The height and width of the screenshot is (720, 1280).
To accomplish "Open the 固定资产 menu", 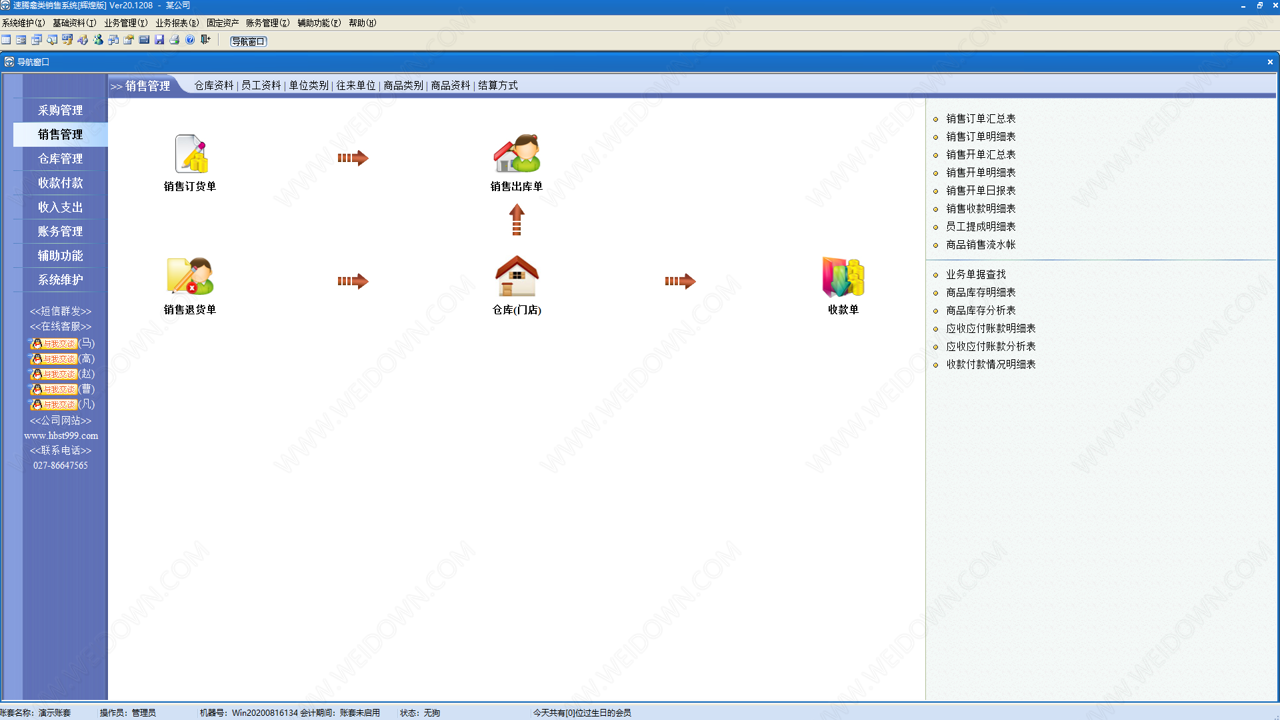I will click(222, 22).
